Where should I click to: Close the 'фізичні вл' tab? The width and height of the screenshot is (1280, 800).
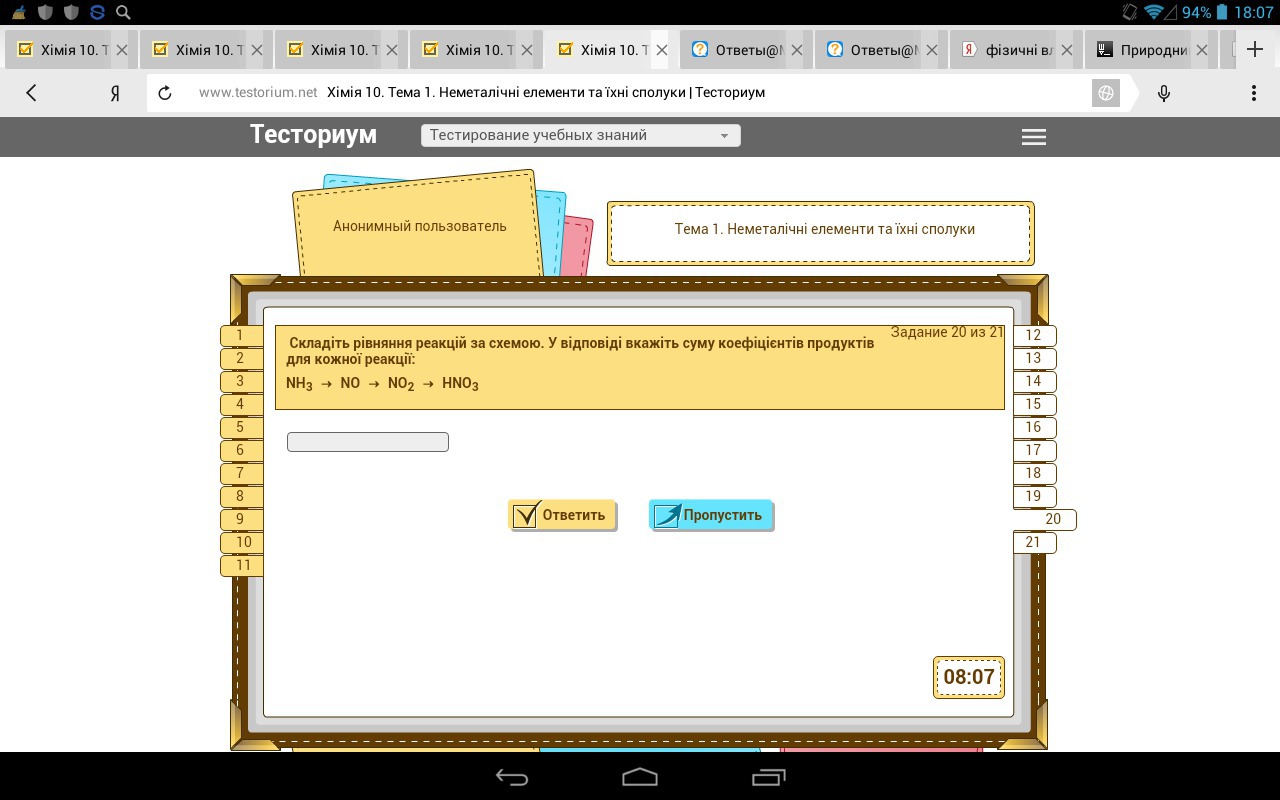click(x=1066, y=50)
